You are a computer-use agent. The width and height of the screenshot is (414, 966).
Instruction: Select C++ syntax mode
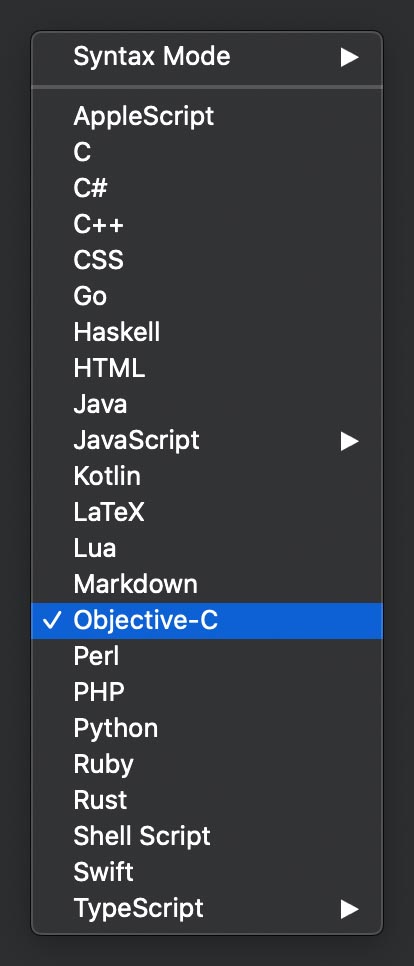click(207, 224)
